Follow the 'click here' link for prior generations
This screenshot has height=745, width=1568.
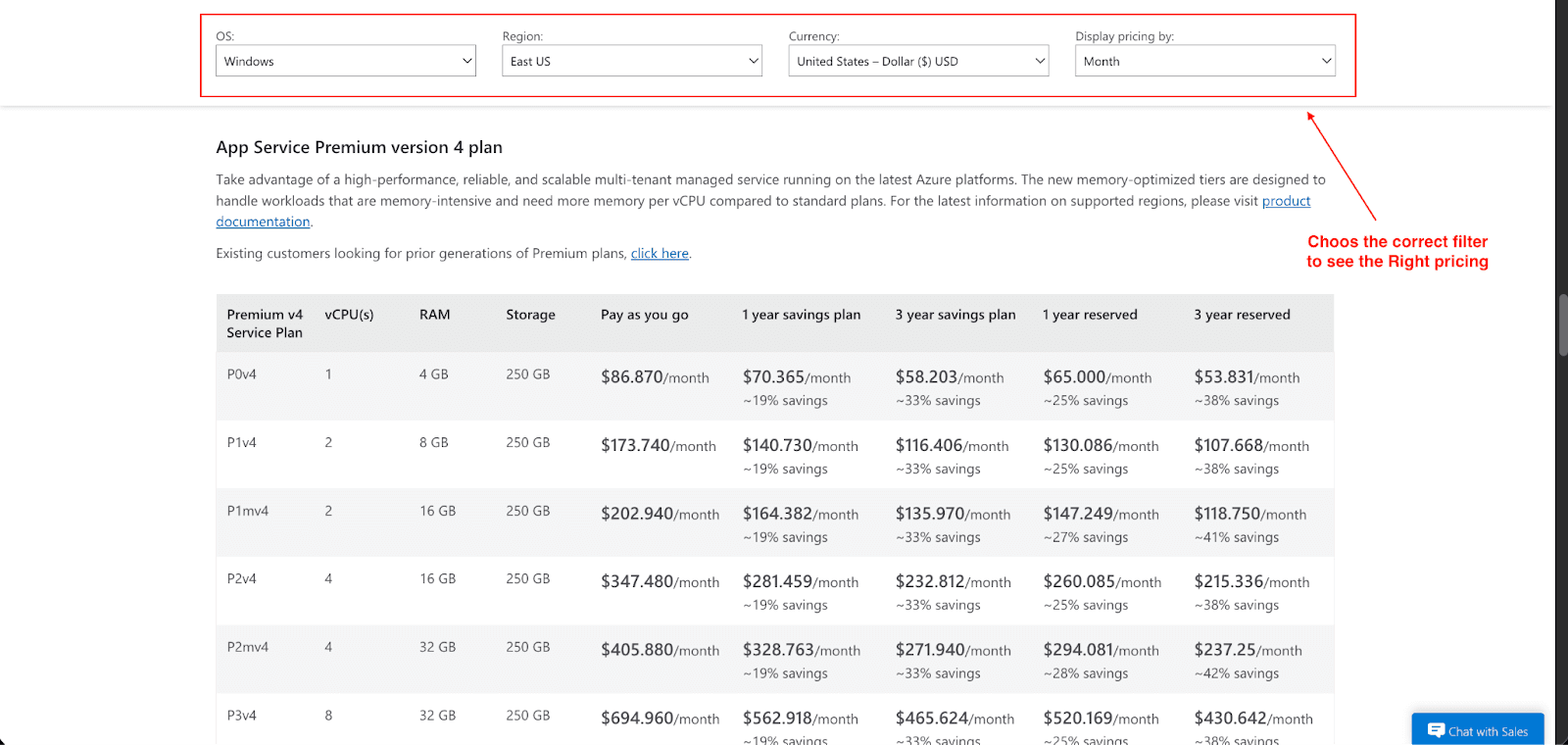659,253
